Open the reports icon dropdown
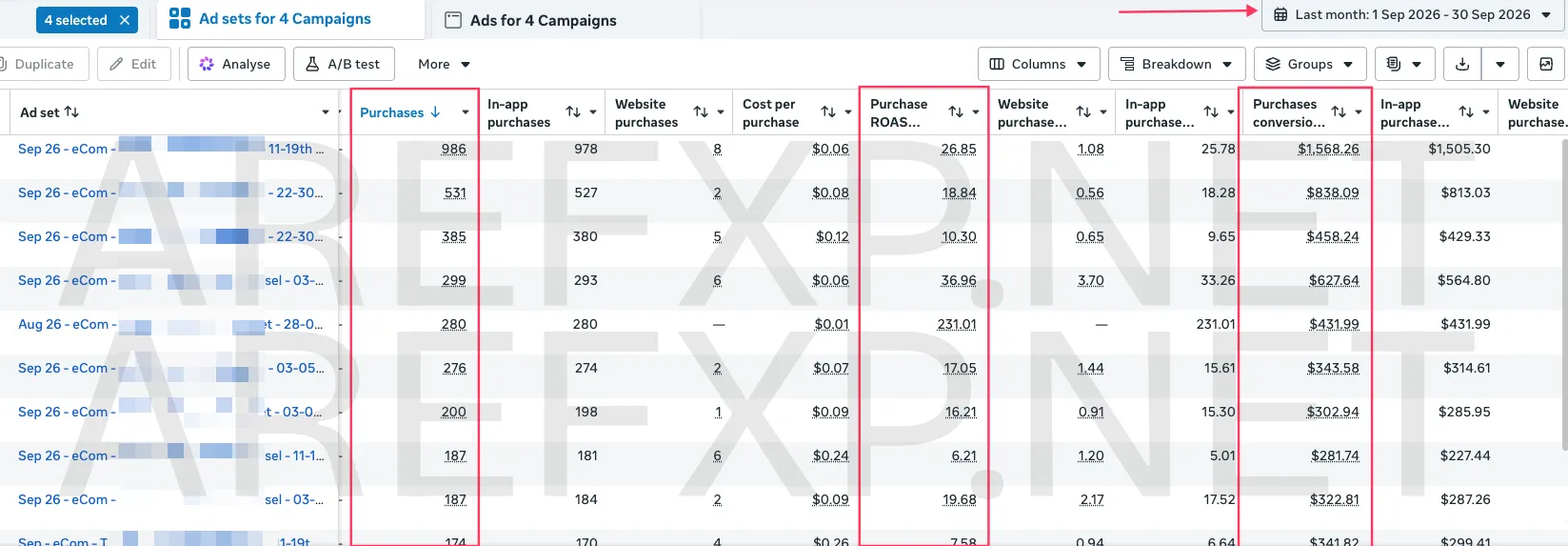Viewport: 1568px width, 546px height. [x=1404, y=64]
